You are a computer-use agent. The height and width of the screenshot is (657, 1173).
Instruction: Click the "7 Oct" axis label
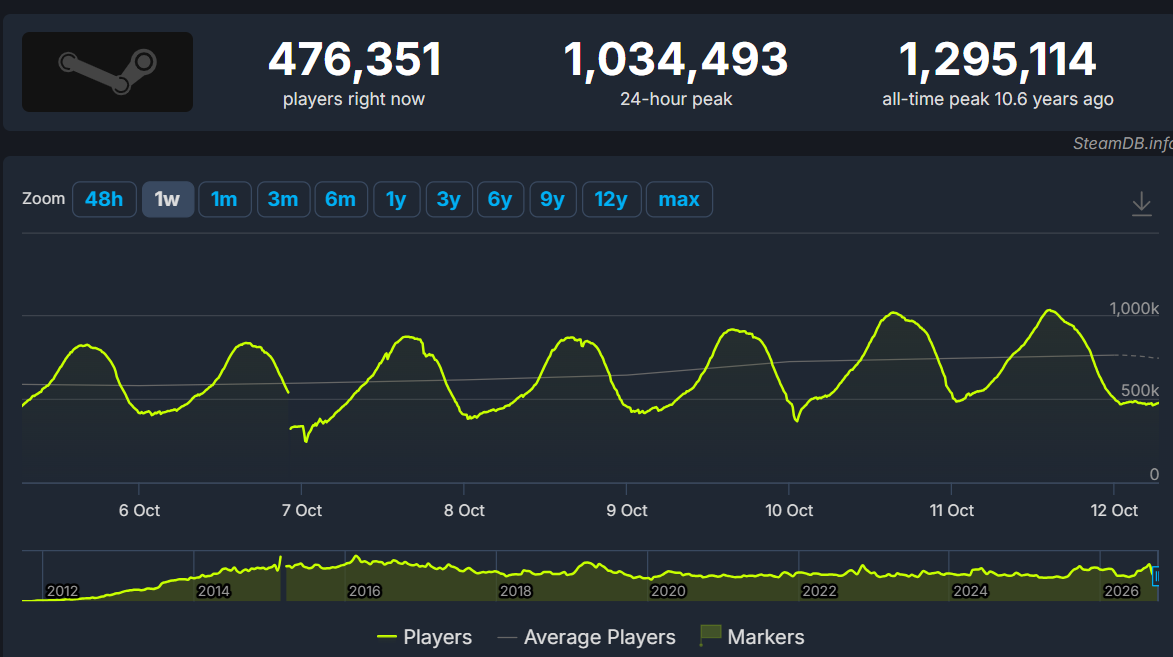301,510
